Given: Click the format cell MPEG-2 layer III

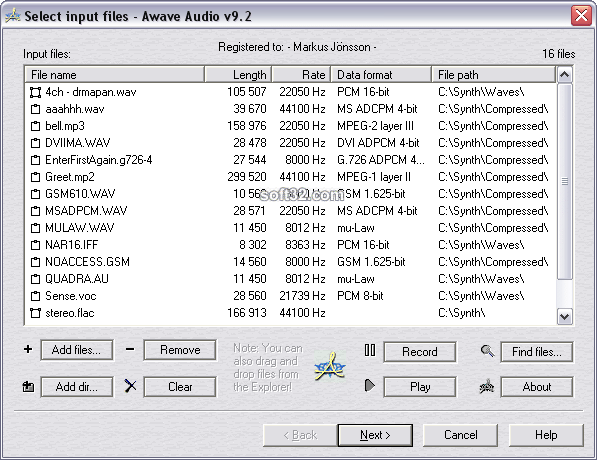Looking at the screenshot, I should (x=375, y=126).
